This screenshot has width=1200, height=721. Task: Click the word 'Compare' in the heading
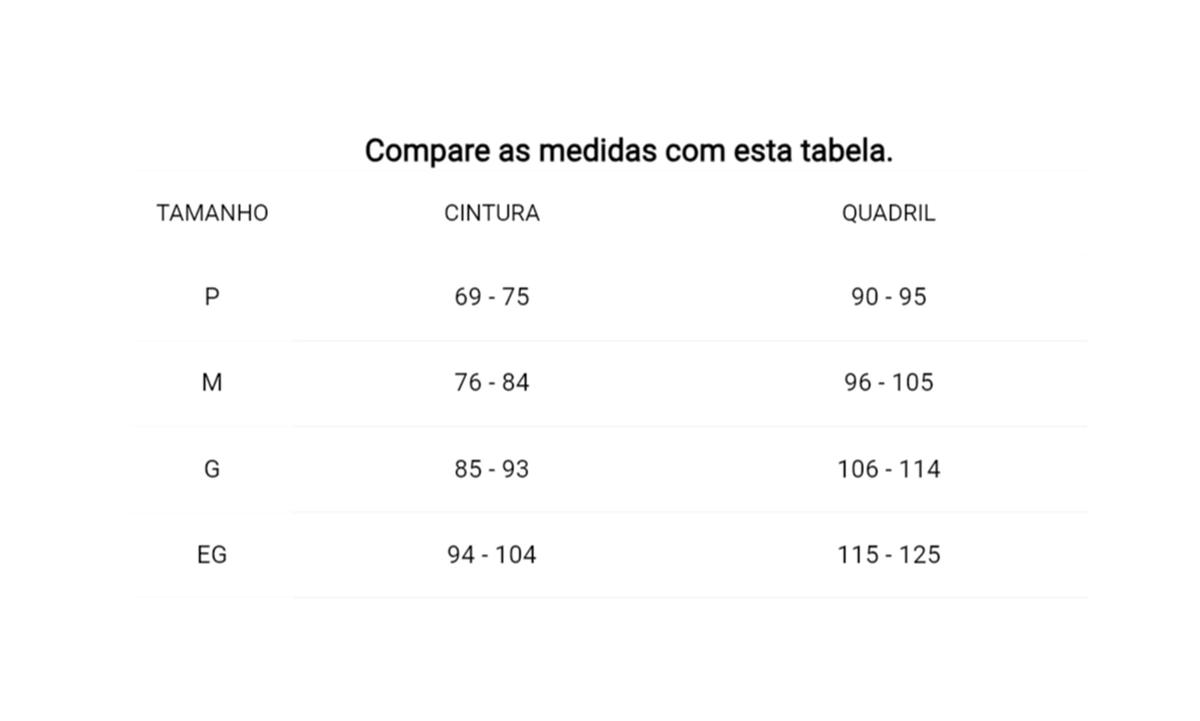(426, 152)
